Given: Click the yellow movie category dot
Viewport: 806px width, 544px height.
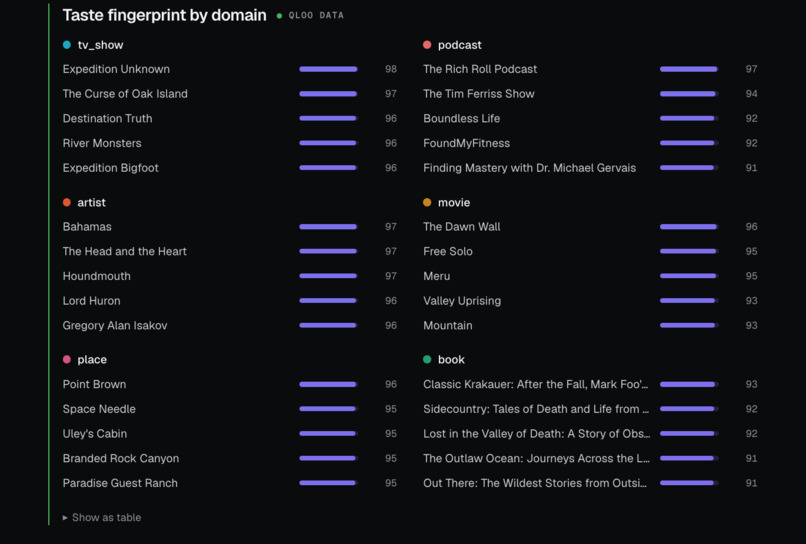Looking at the screenshot, I should click(x=427, y=203).
